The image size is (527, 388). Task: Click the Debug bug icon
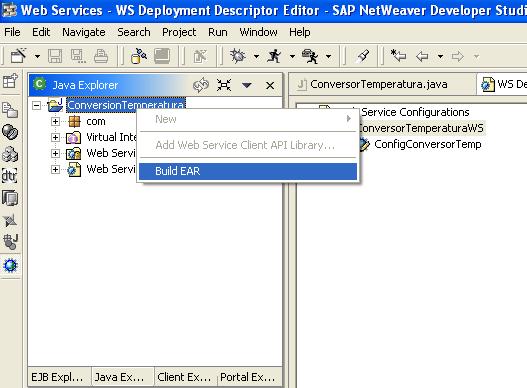pos(238,56)
